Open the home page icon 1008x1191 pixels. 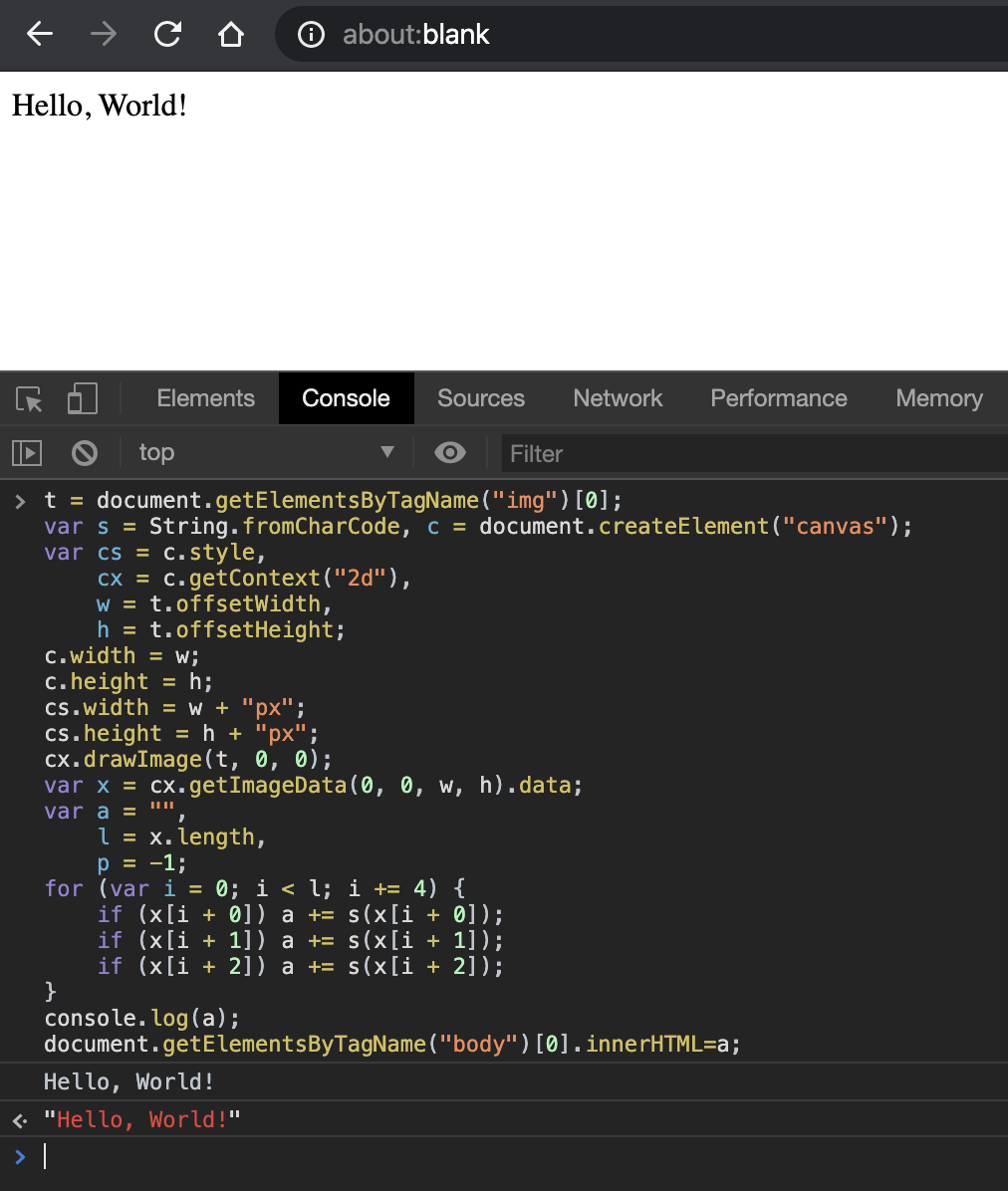[x=231, y=34]
